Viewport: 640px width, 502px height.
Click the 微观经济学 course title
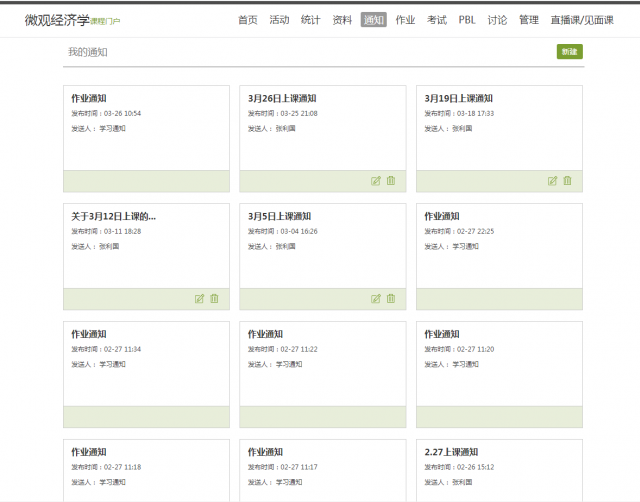(x=57, y=19)
